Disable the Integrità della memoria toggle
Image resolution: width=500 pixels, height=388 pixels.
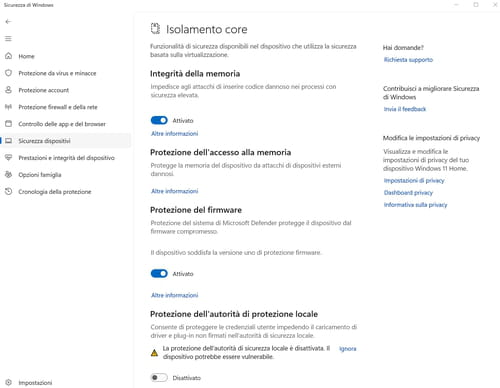[x=159, y=120]
